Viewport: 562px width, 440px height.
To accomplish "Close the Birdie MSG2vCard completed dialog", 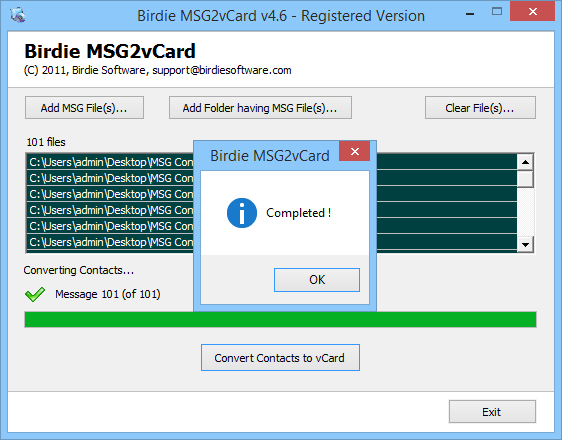I will point(354,151).
